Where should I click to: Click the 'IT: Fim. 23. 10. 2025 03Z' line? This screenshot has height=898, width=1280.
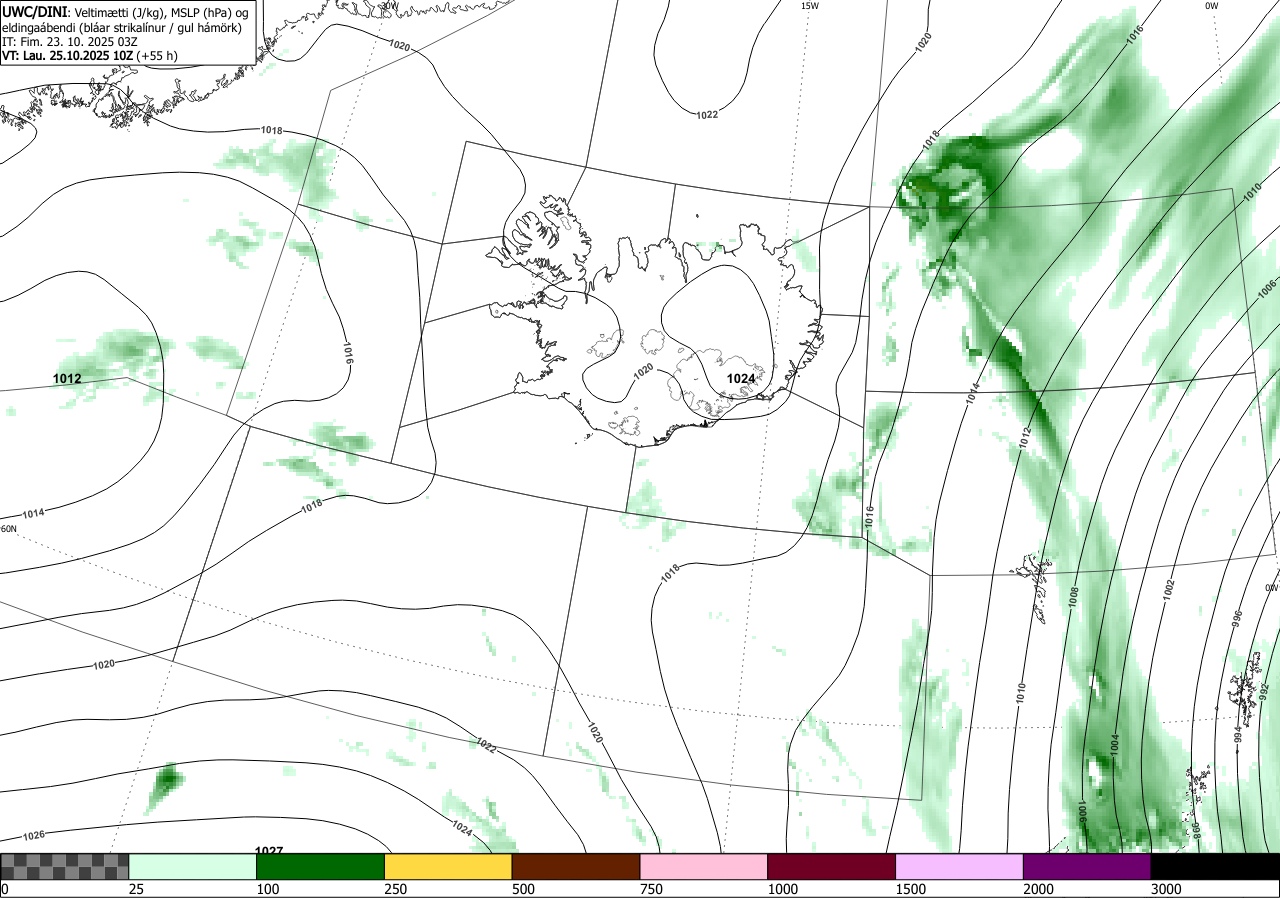tap(70, 41)
